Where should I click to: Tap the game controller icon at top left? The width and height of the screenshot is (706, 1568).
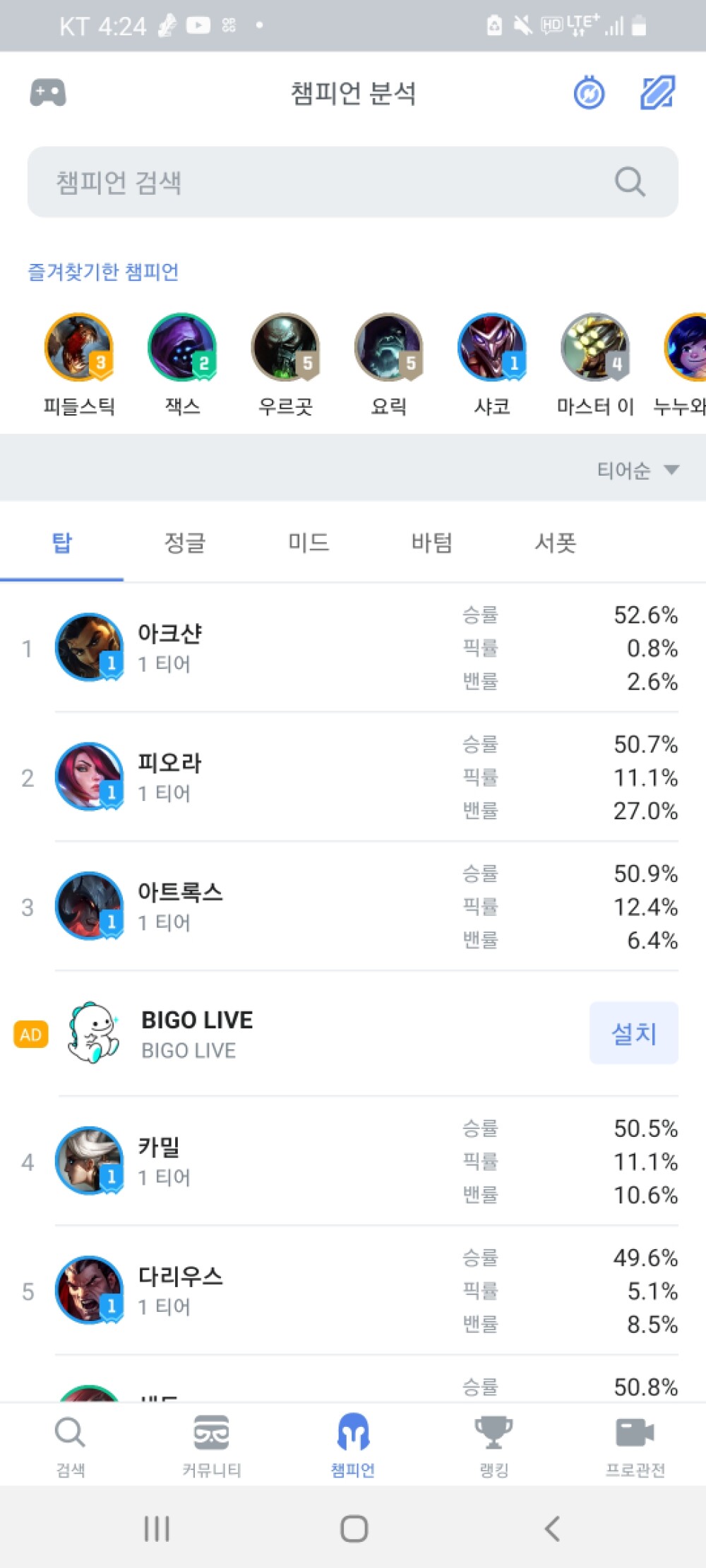(x=48, y=92)
